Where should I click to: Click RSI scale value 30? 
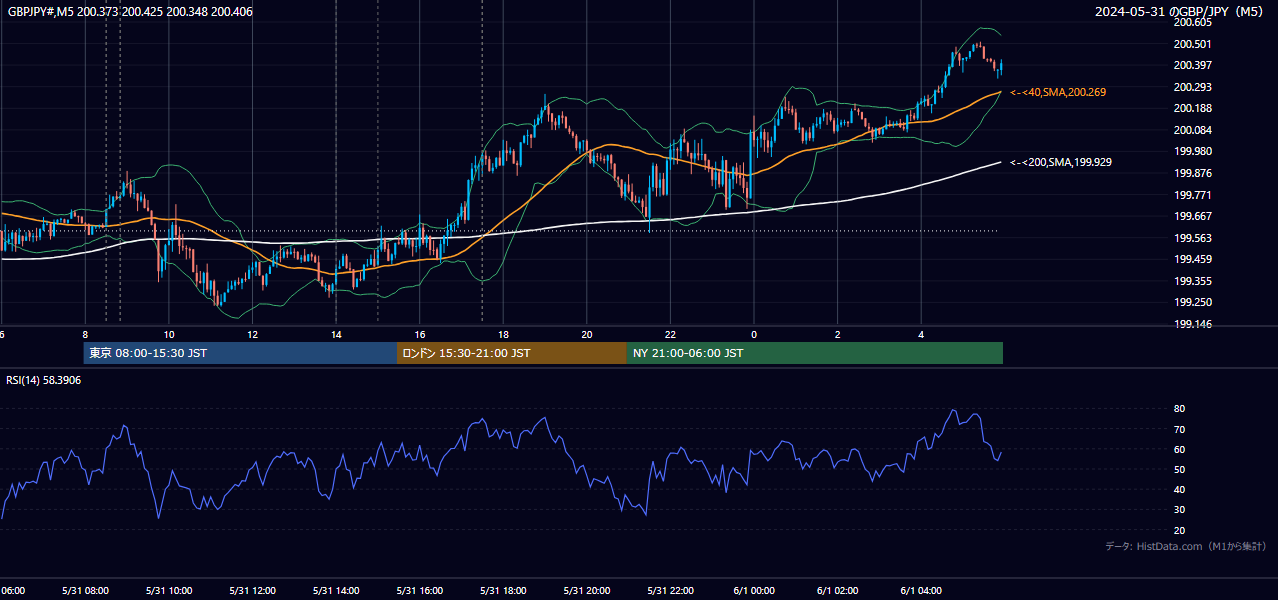pos(1180,510)
